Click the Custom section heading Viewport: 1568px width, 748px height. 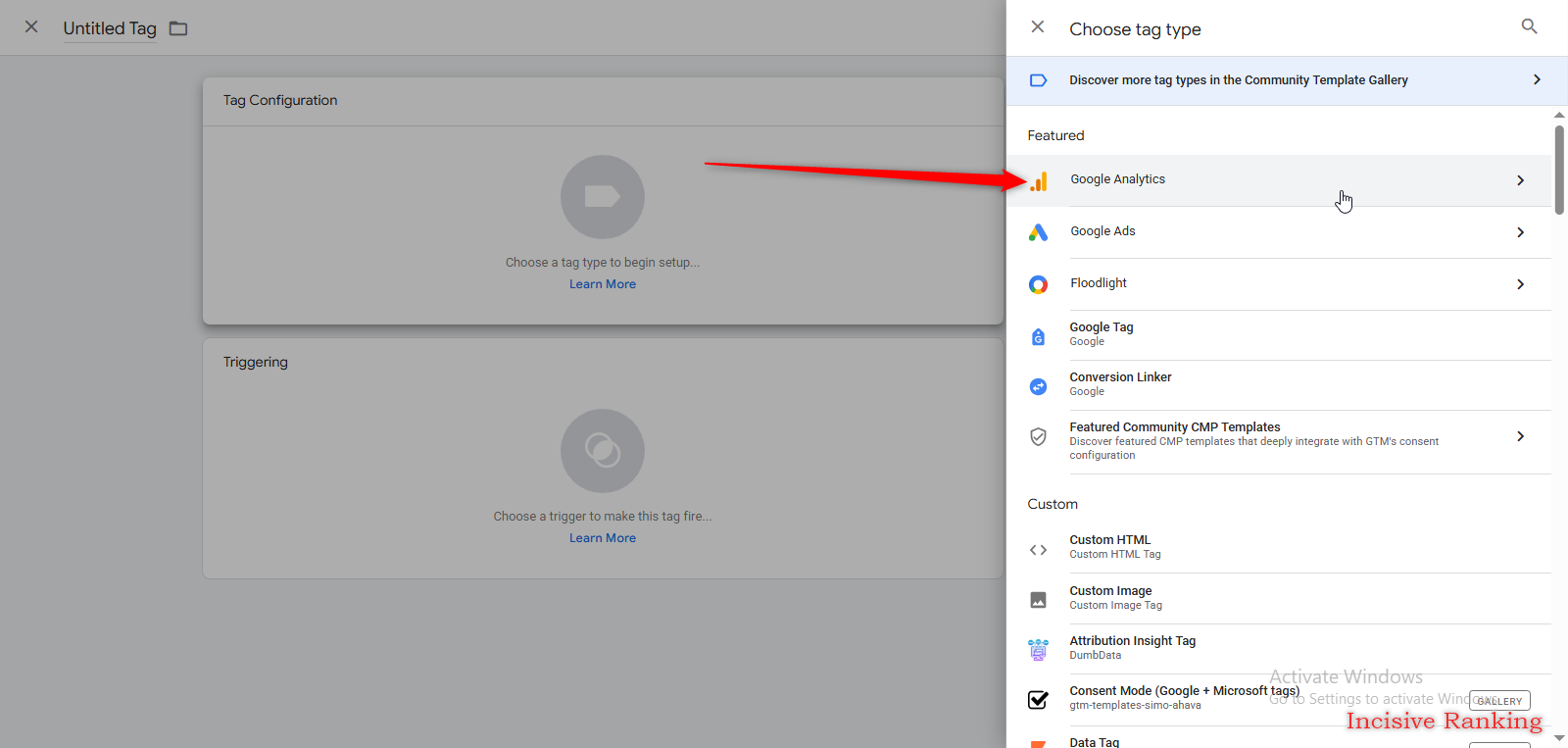point(1053,504)
